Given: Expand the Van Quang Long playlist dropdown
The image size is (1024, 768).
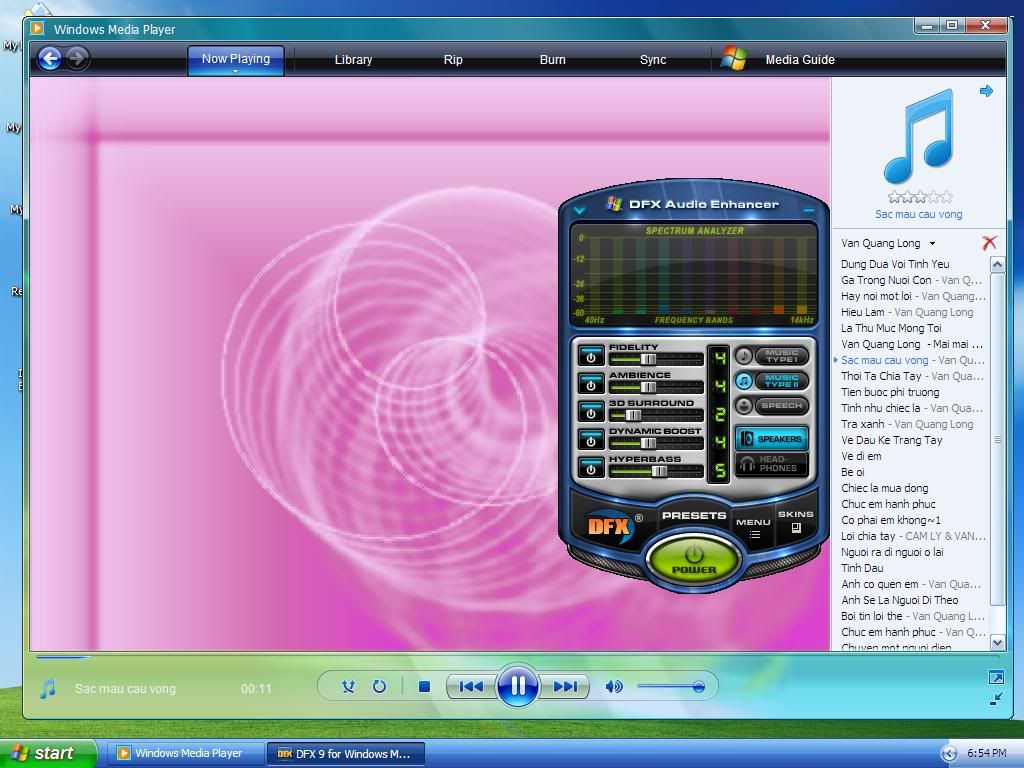Looking at the screenshot, I should tap(933, 244).
